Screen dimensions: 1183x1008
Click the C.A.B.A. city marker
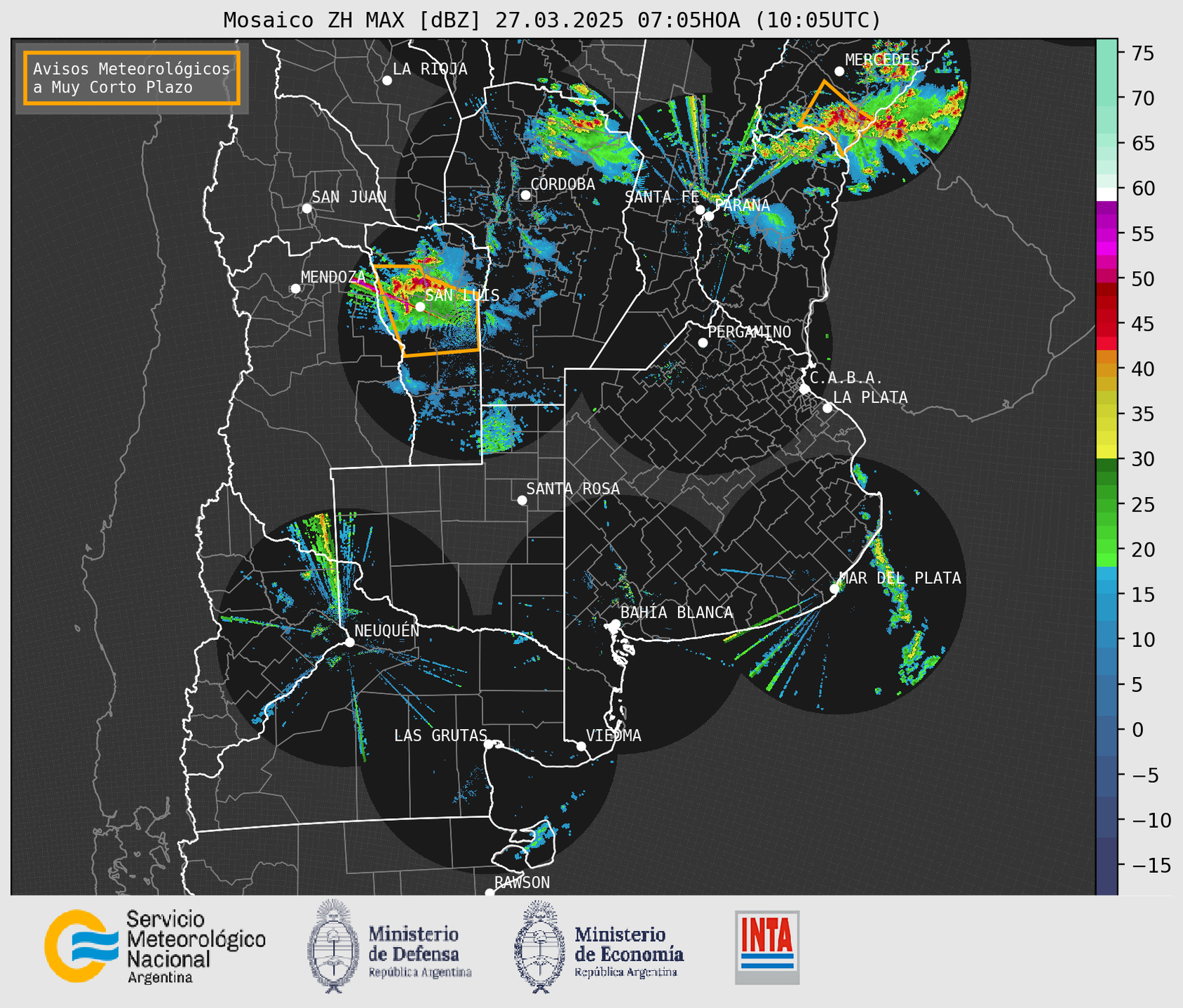(804, 389)
